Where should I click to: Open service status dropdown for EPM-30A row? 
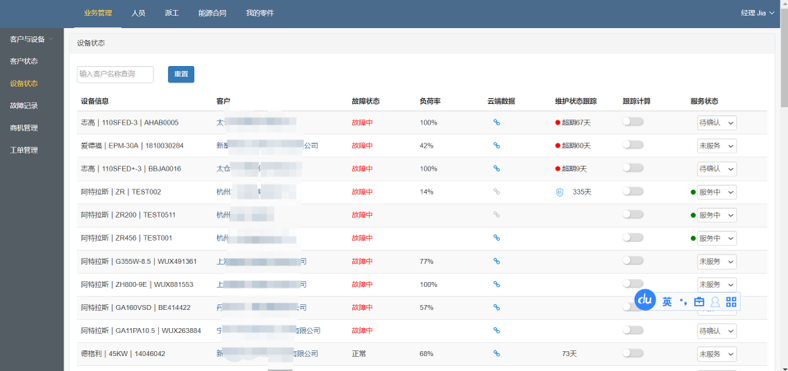pos(717,145)
